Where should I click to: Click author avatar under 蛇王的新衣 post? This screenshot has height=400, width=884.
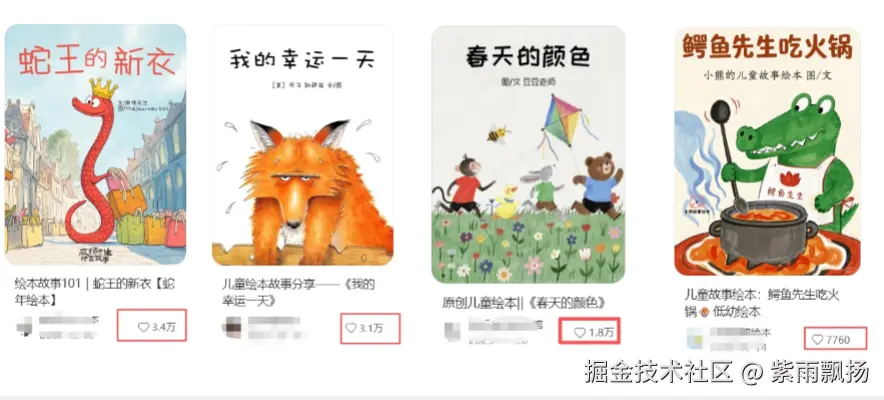point(24,326)
